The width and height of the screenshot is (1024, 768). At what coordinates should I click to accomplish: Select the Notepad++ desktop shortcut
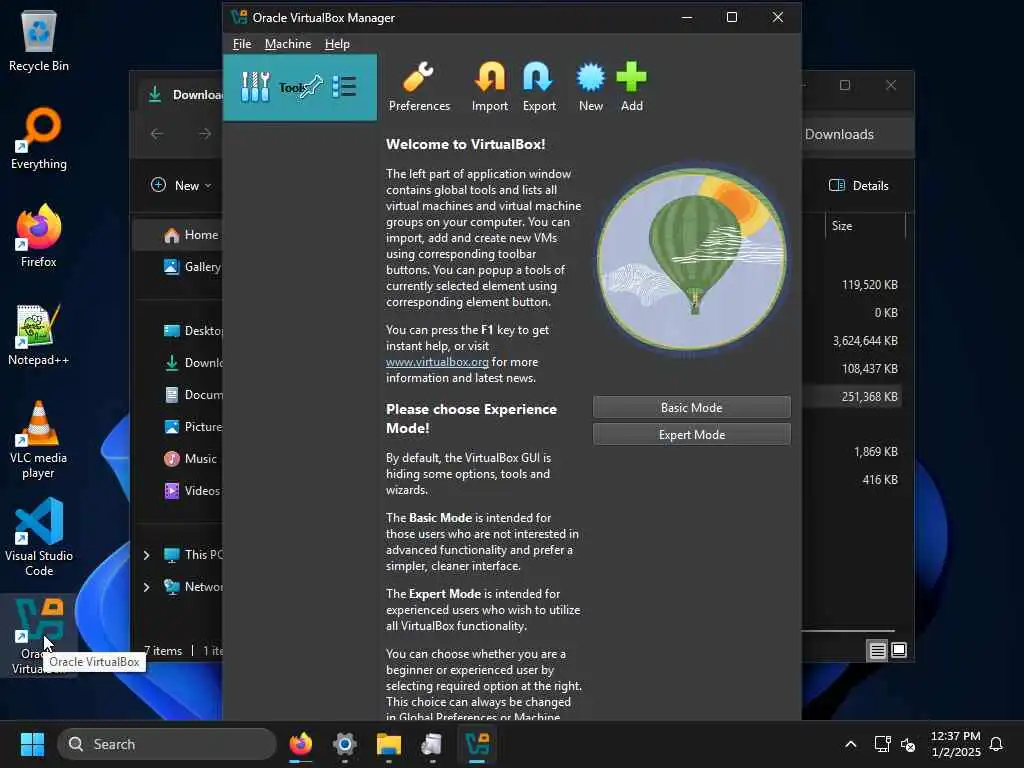39,334
